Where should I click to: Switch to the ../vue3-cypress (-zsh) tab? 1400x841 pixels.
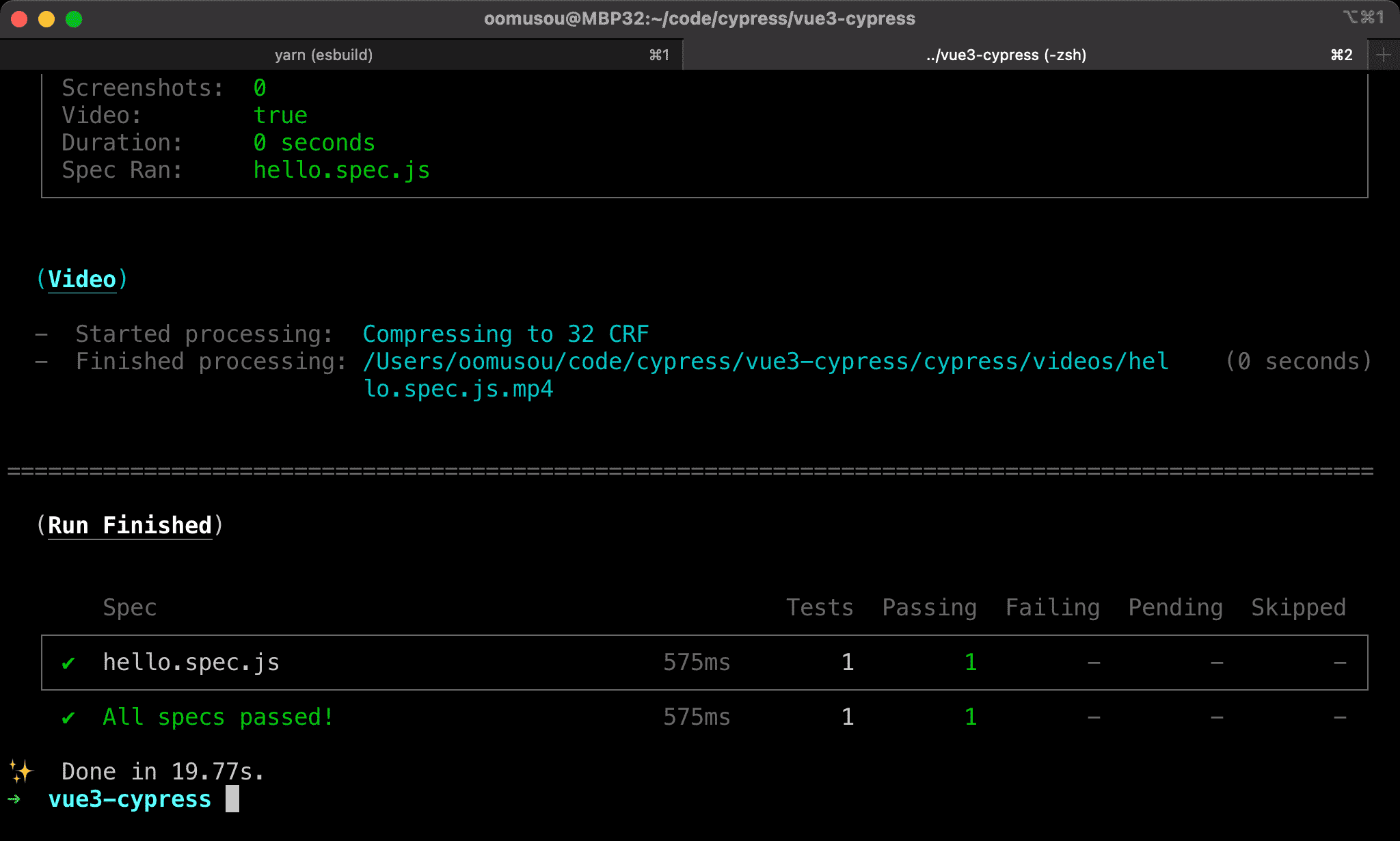pos(1006,55)
